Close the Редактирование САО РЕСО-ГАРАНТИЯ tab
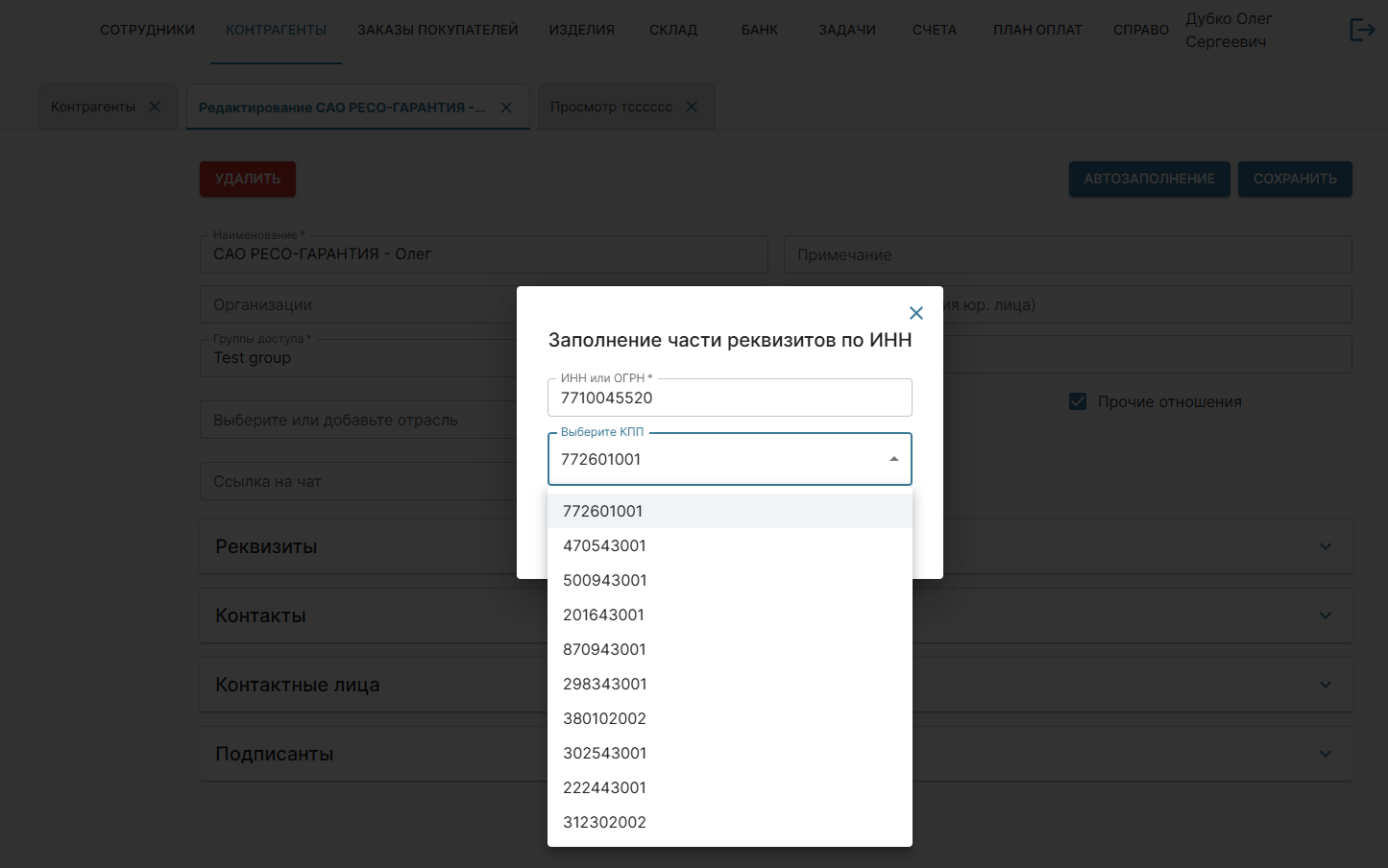Image resolution: width=1388 pixels, height=868 pixels. 506,108
